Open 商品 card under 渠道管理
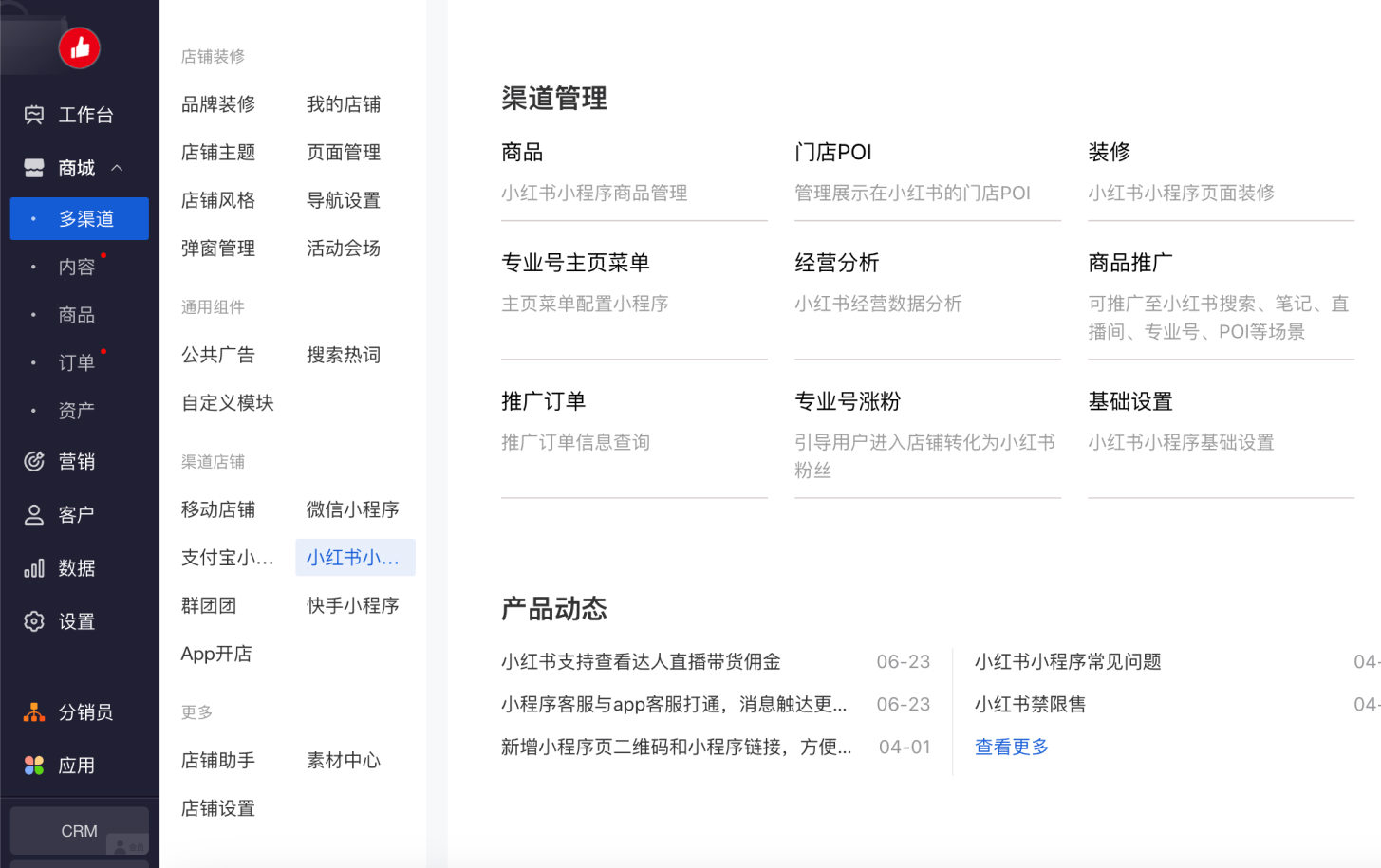This screenshot has height=868, width=1381. click(634, 172)
